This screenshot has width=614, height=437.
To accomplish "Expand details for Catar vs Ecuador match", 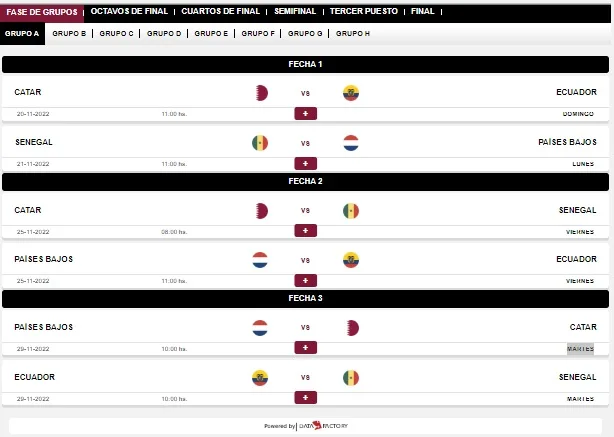I will coord(305,114).
